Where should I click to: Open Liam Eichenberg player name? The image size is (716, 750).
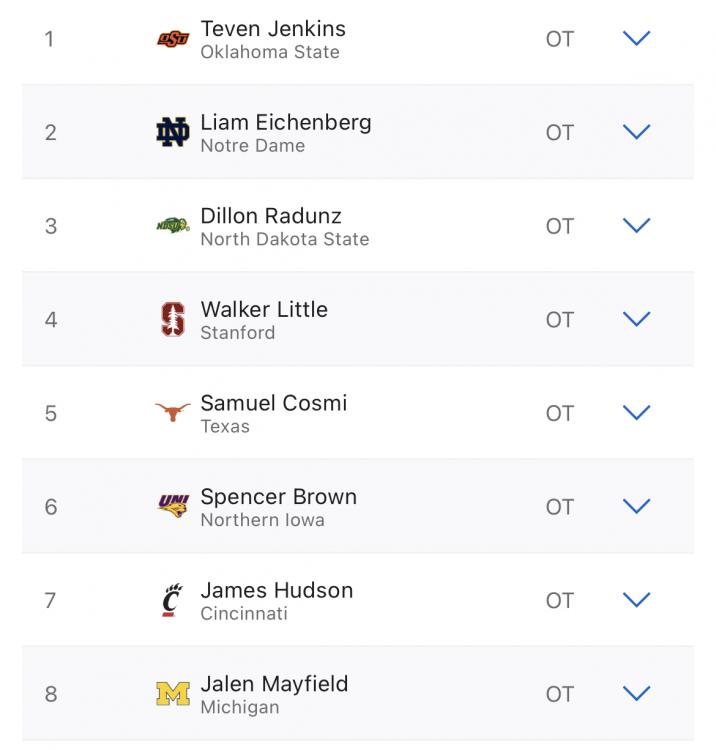pos(286,122)
